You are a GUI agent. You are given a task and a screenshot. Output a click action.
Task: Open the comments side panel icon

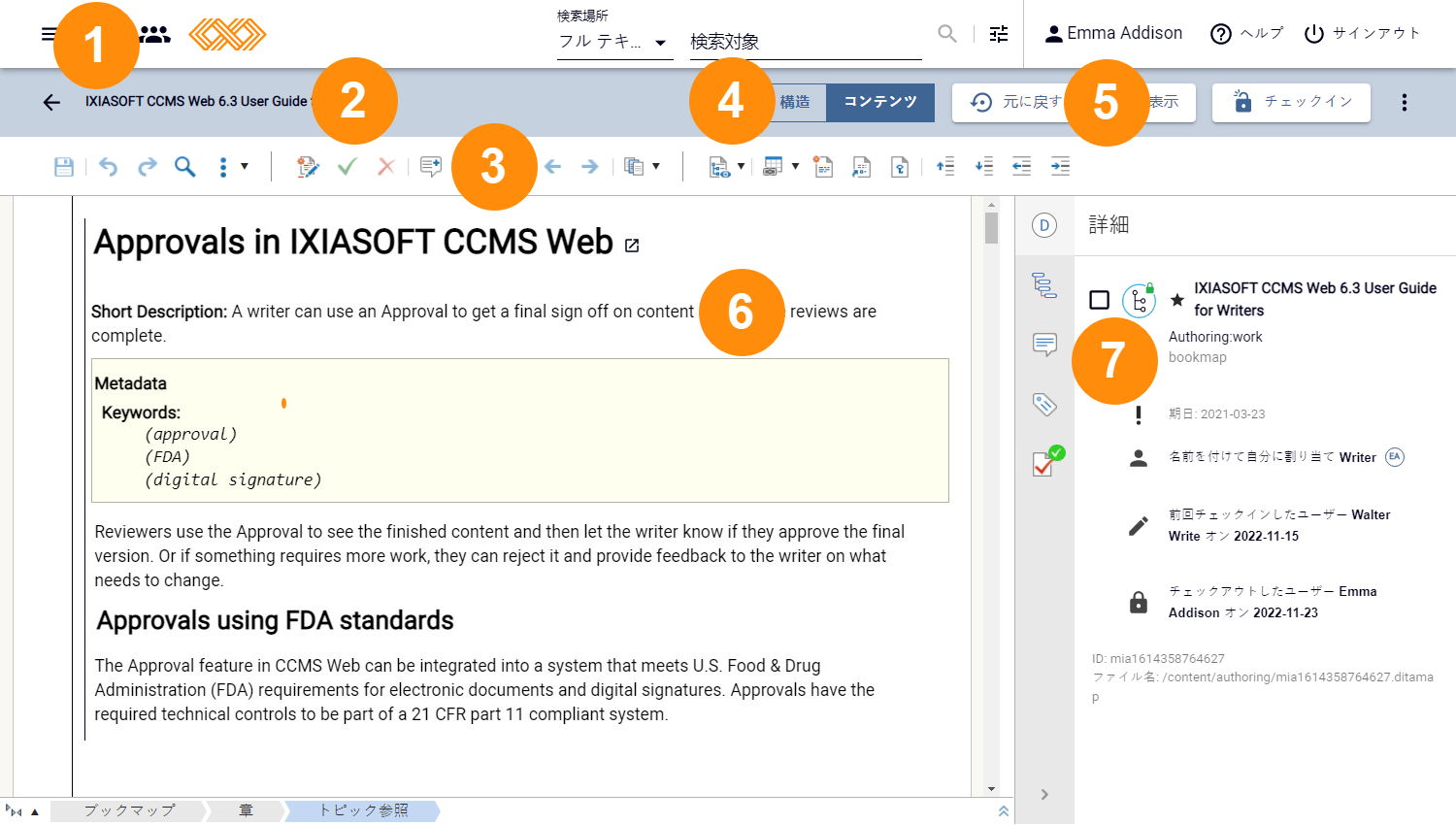[x=1044, y=345]
